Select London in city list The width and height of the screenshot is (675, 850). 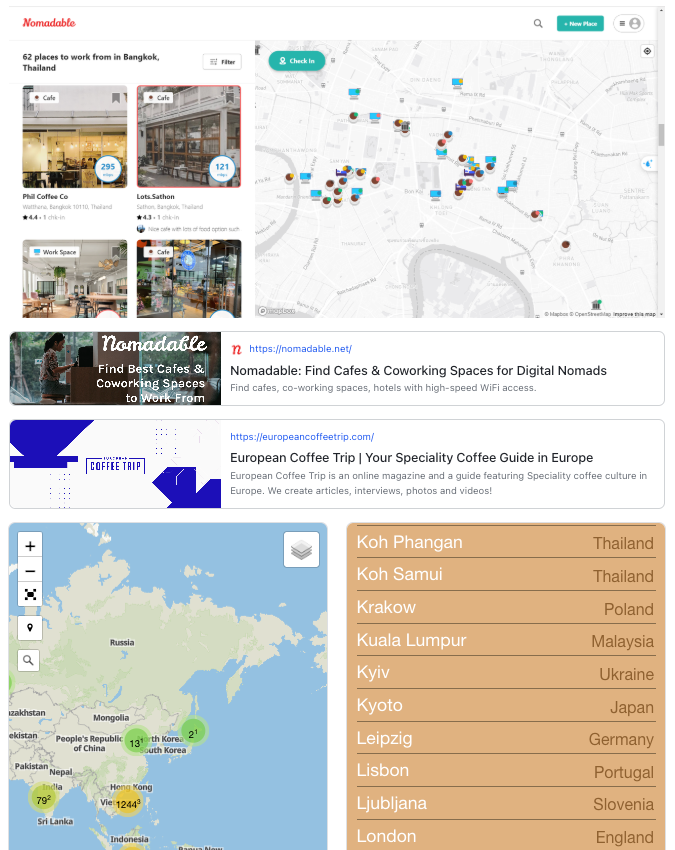pyautogui.click(x=505, y=836)
